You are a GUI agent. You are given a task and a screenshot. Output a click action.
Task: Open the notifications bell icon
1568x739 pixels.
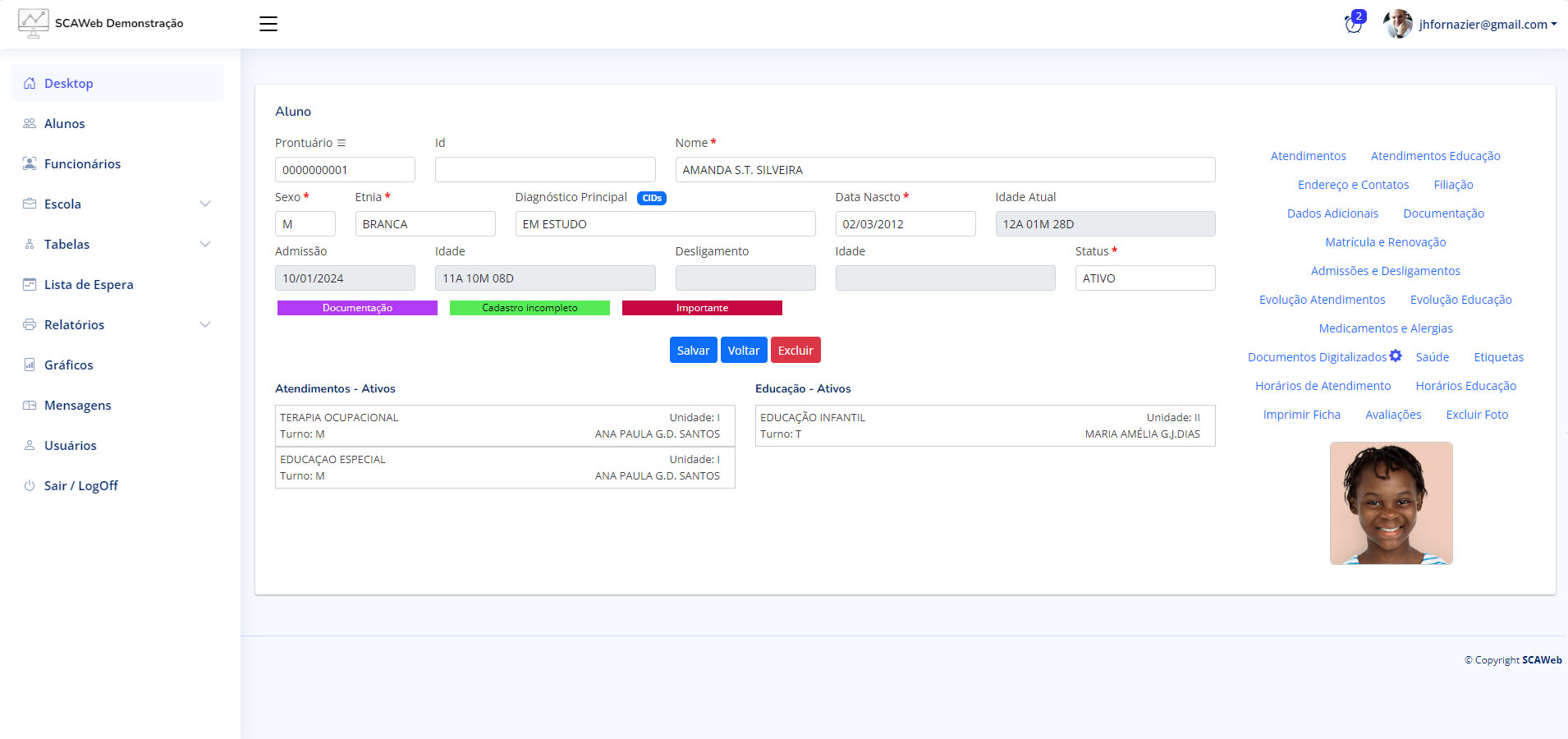point(1353,25)
